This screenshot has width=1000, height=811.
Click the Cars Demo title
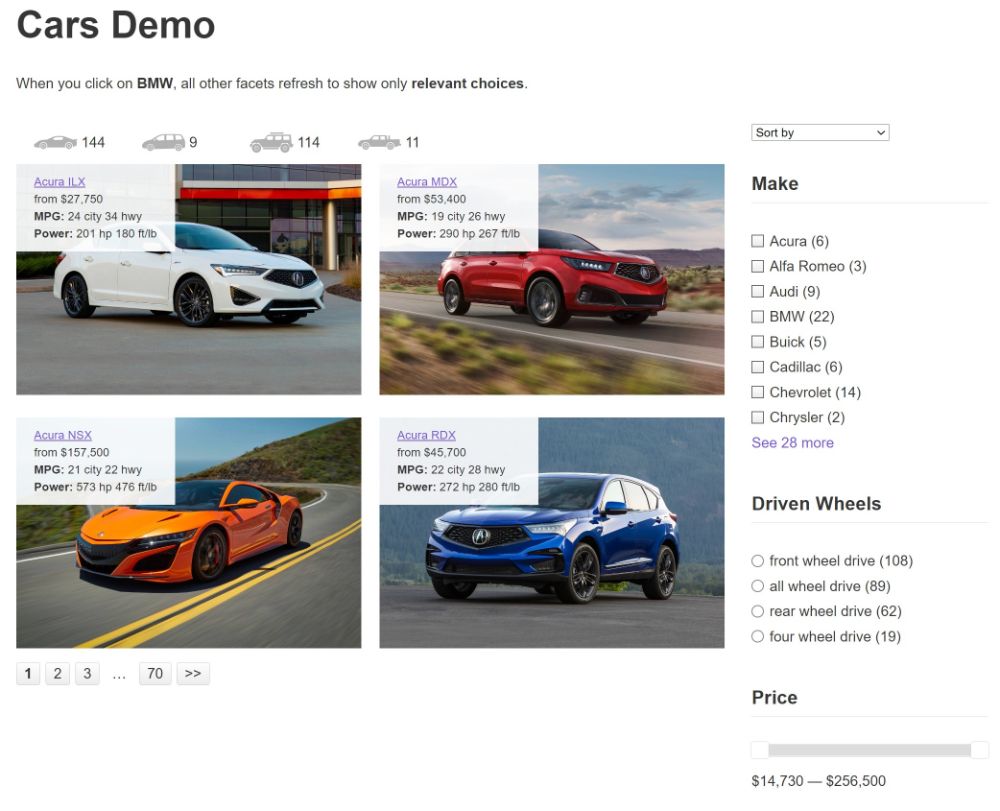click(115, 26)
